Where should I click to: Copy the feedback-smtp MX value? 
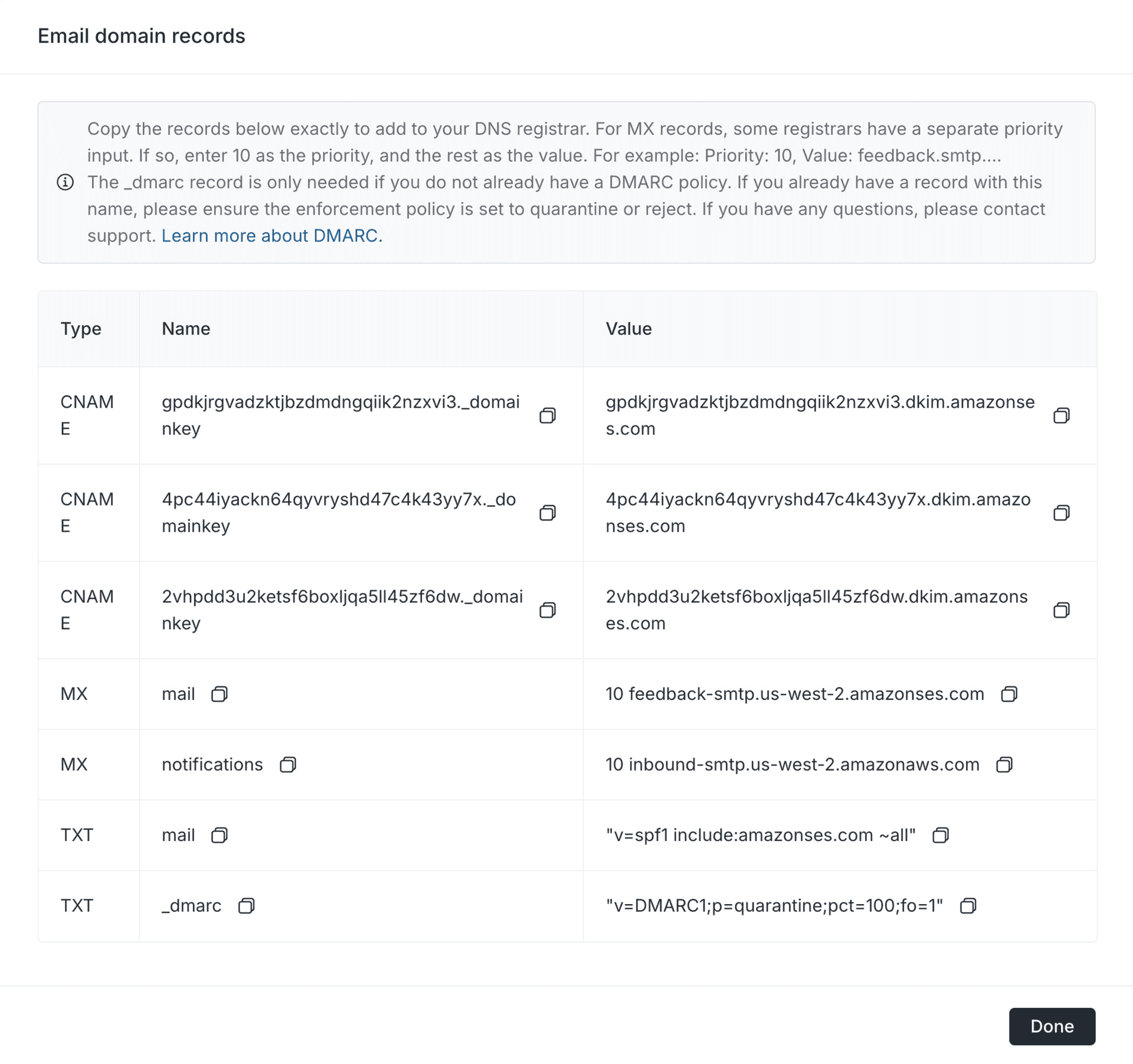[x=1008, y=694]
